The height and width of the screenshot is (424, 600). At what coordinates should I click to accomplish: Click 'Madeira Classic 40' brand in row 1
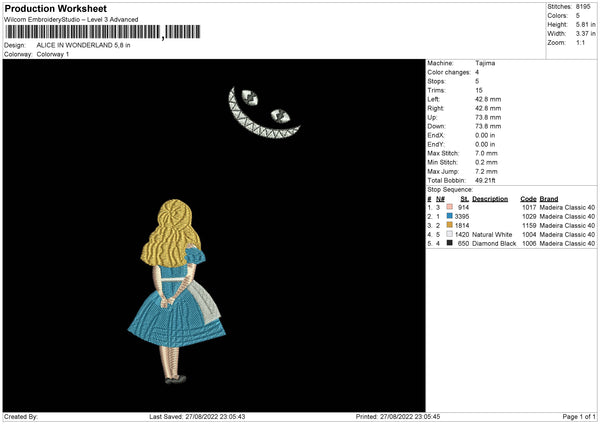pos(567,207)
